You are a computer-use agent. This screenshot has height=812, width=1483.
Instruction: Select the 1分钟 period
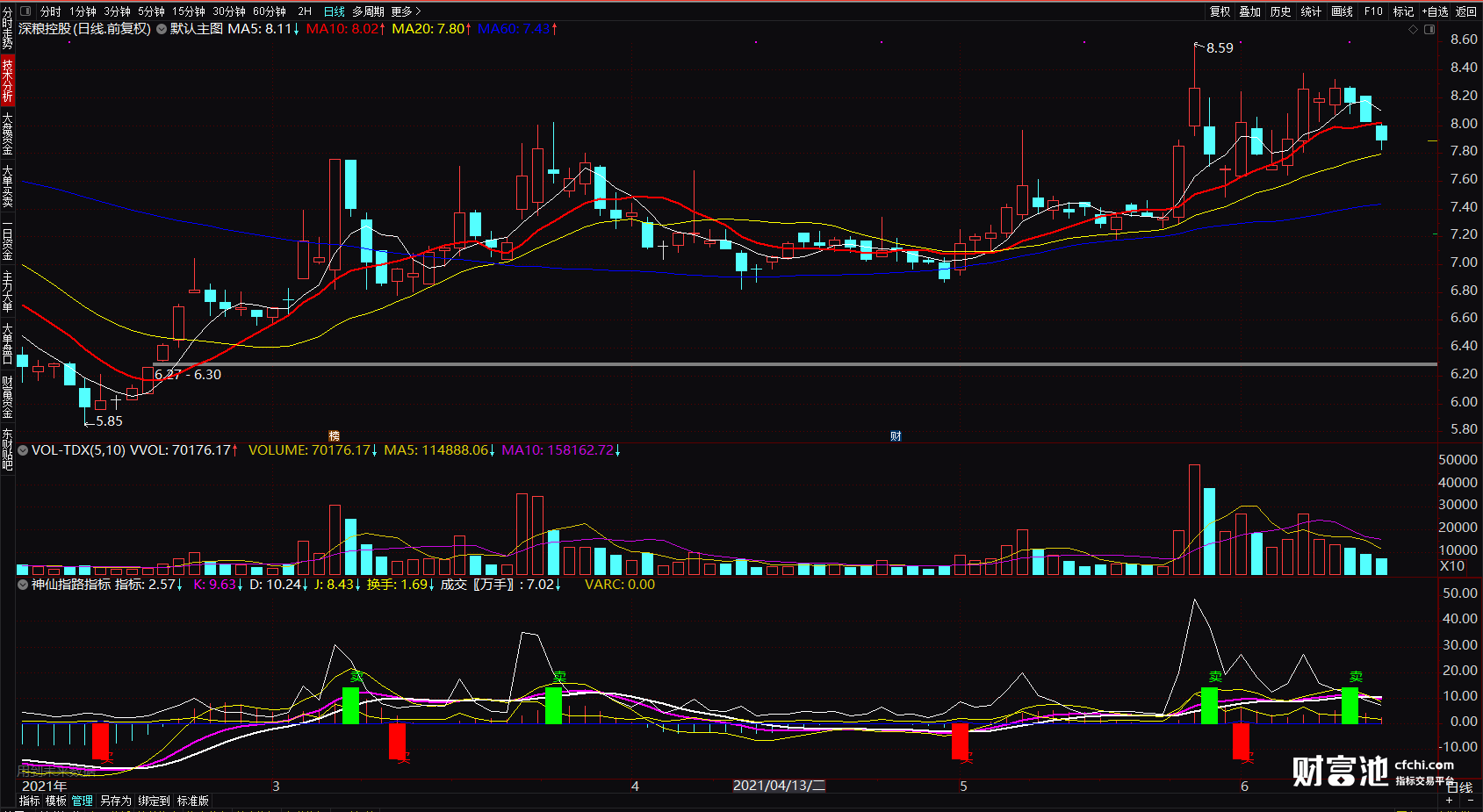point(83,11)
